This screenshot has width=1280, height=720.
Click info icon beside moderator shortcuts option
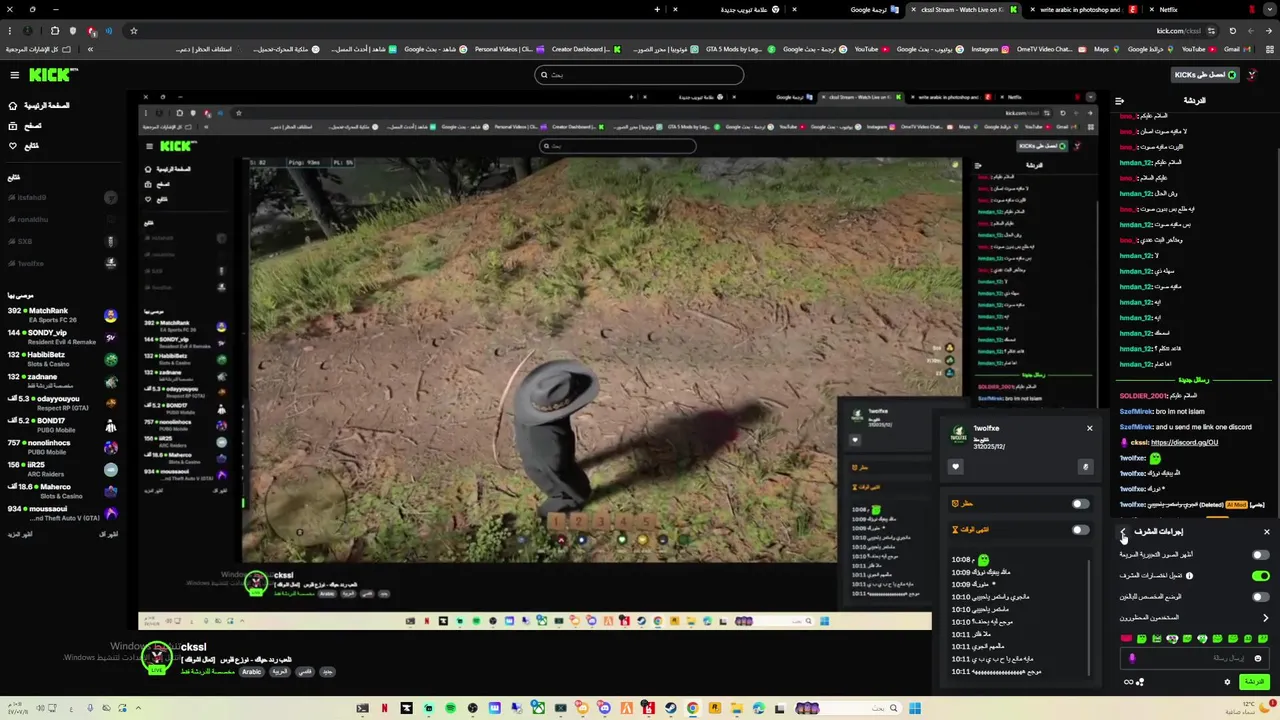[x=1189, y=576]
